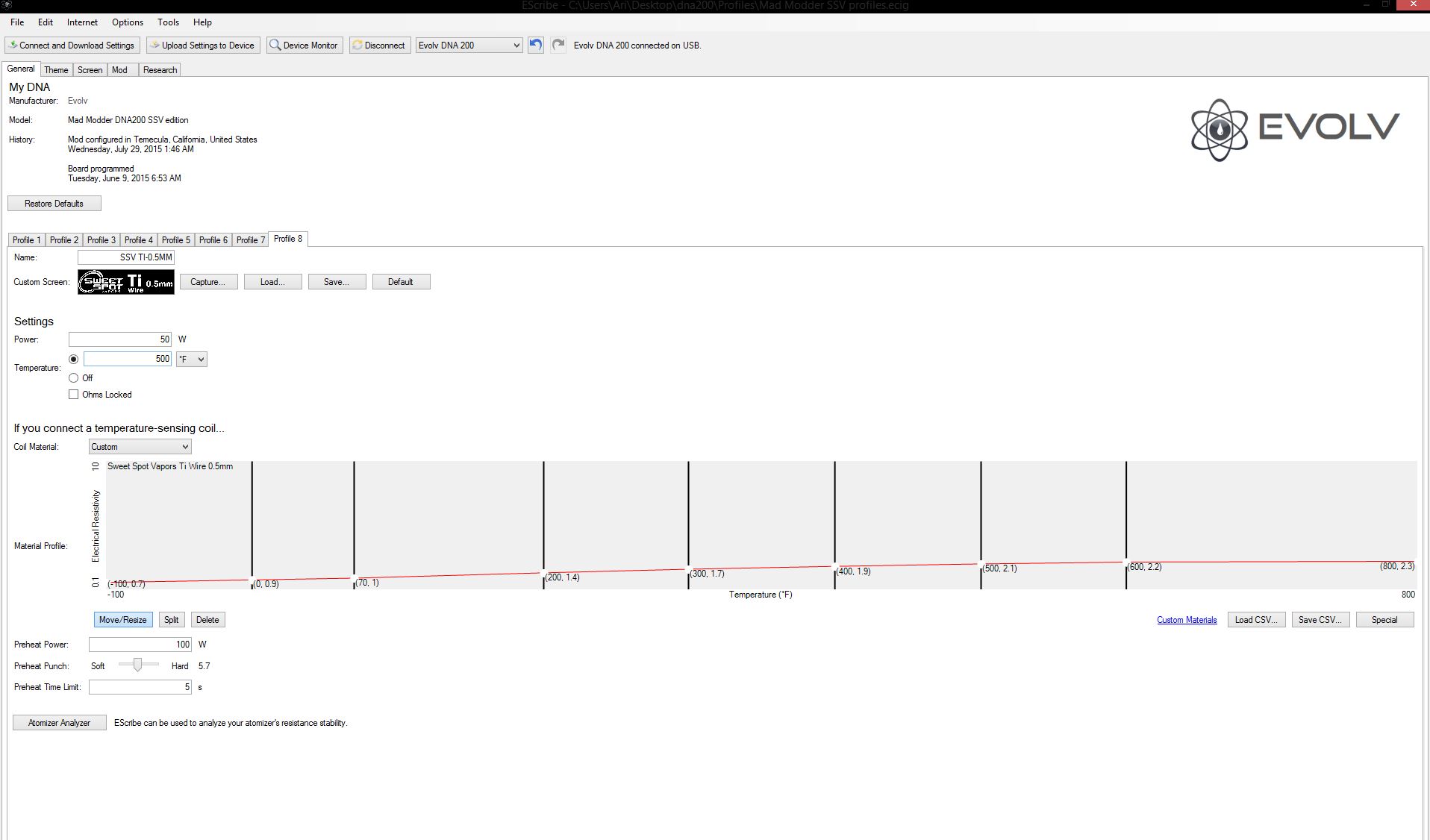This screenshot has width=1430, height=840.
Task: Click Connect and Download Settings
Action: pyautogui.click(x=72, y=46)
